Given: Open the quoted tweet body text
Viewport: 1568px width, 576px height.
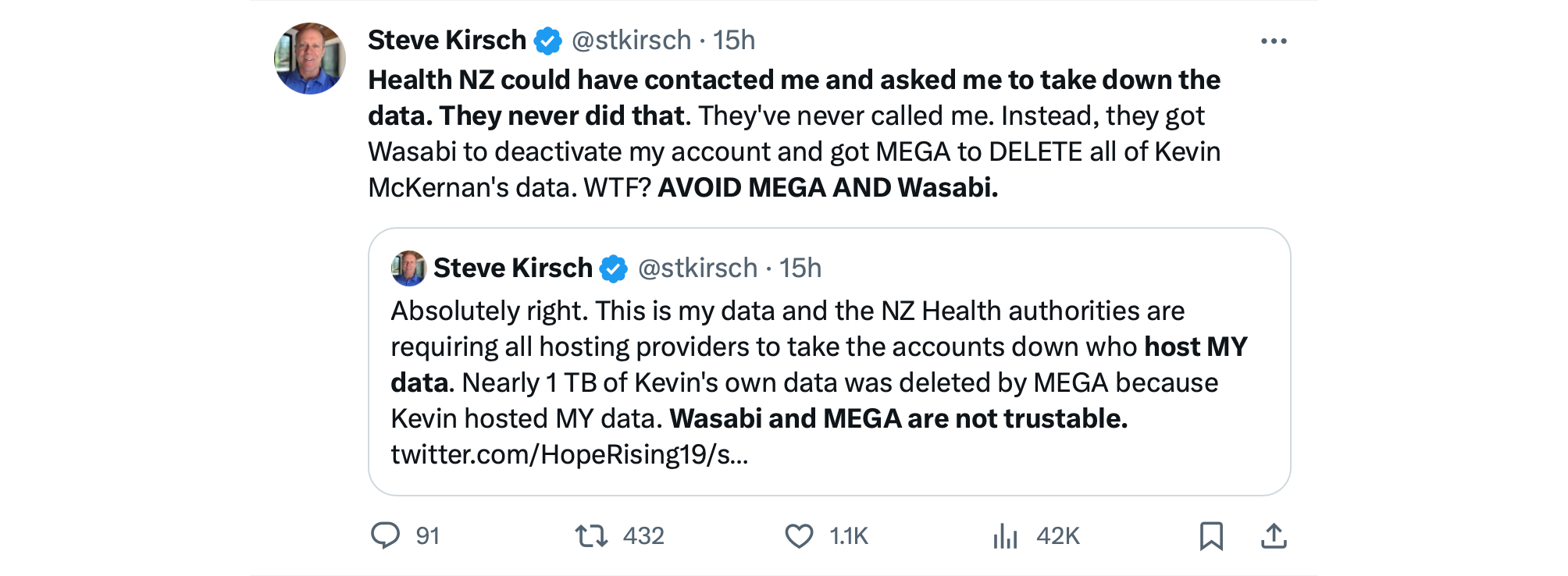Looking at the screenshot, I should 804,364.
